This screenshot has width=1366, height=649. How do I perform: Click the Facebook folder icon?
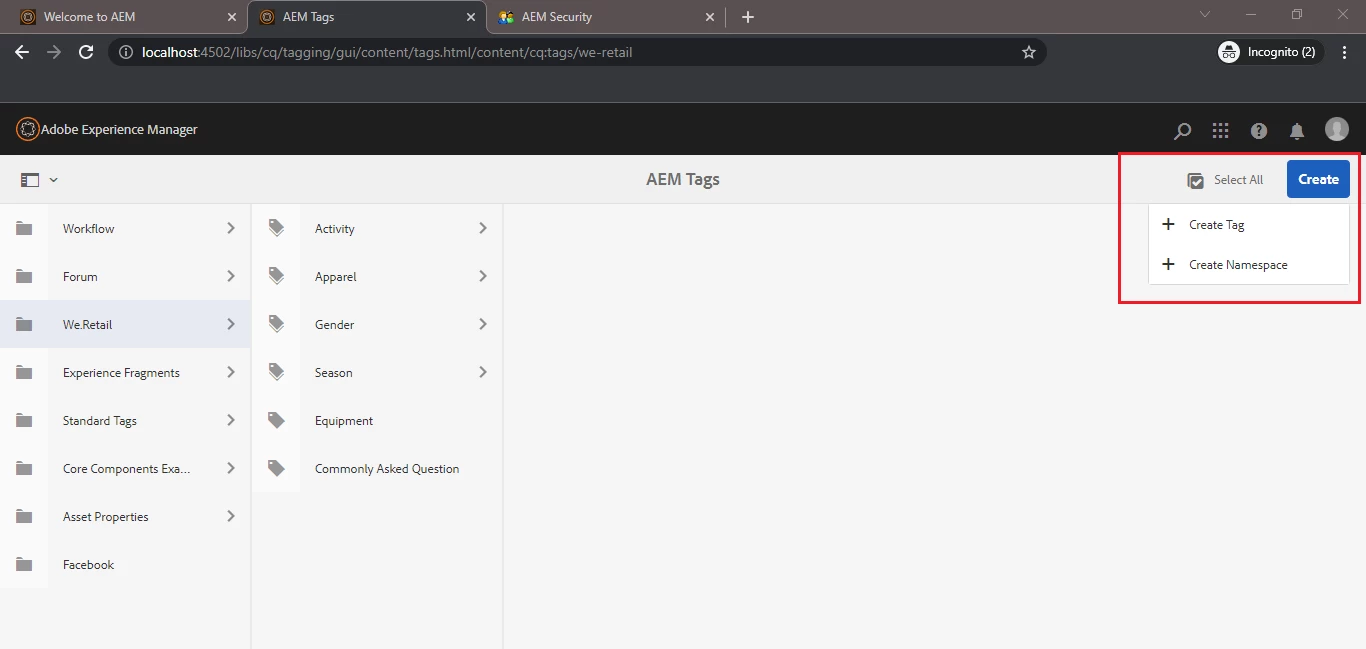[x=24, y=564]
